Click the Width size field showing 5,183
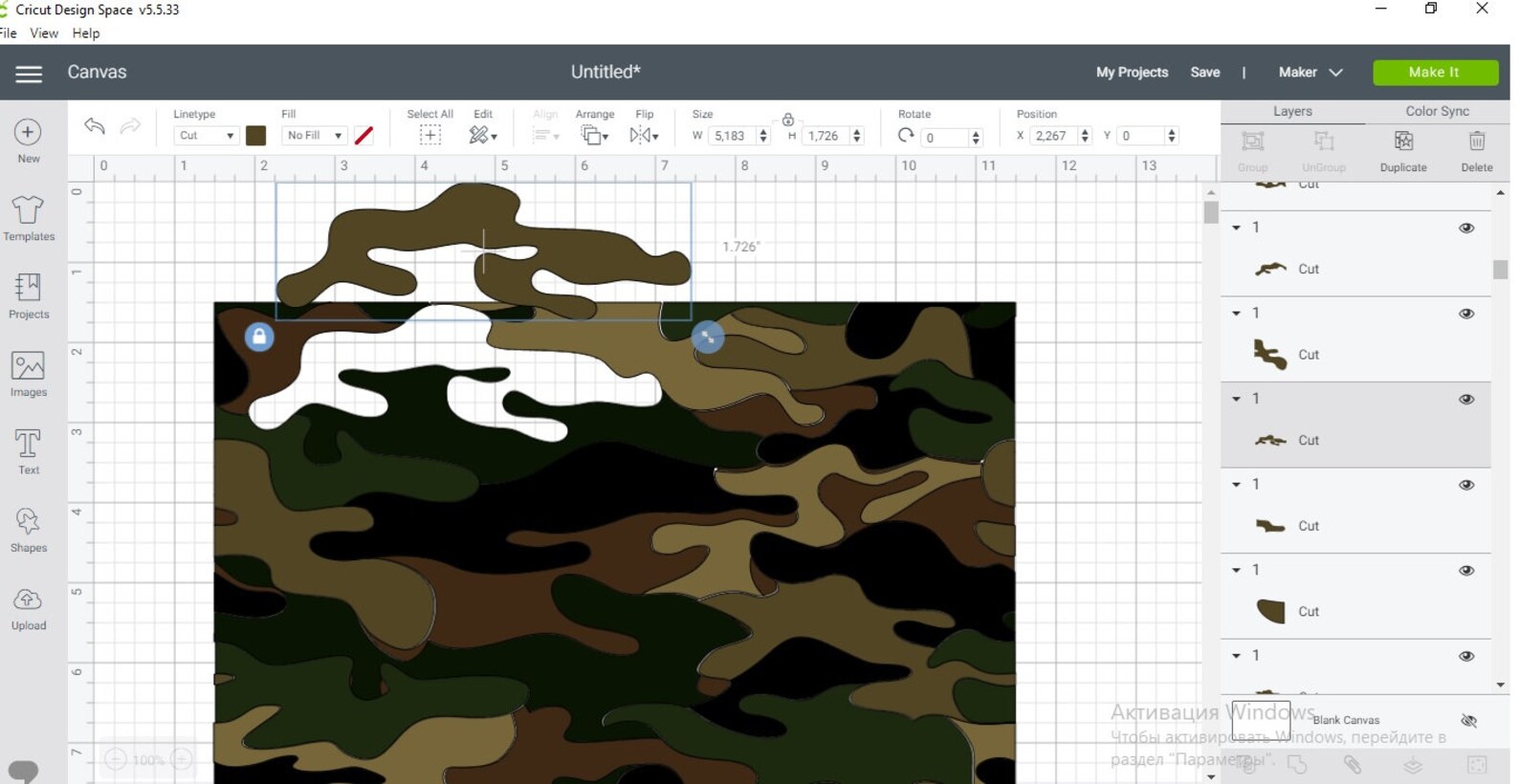 (x=732, y=136)
